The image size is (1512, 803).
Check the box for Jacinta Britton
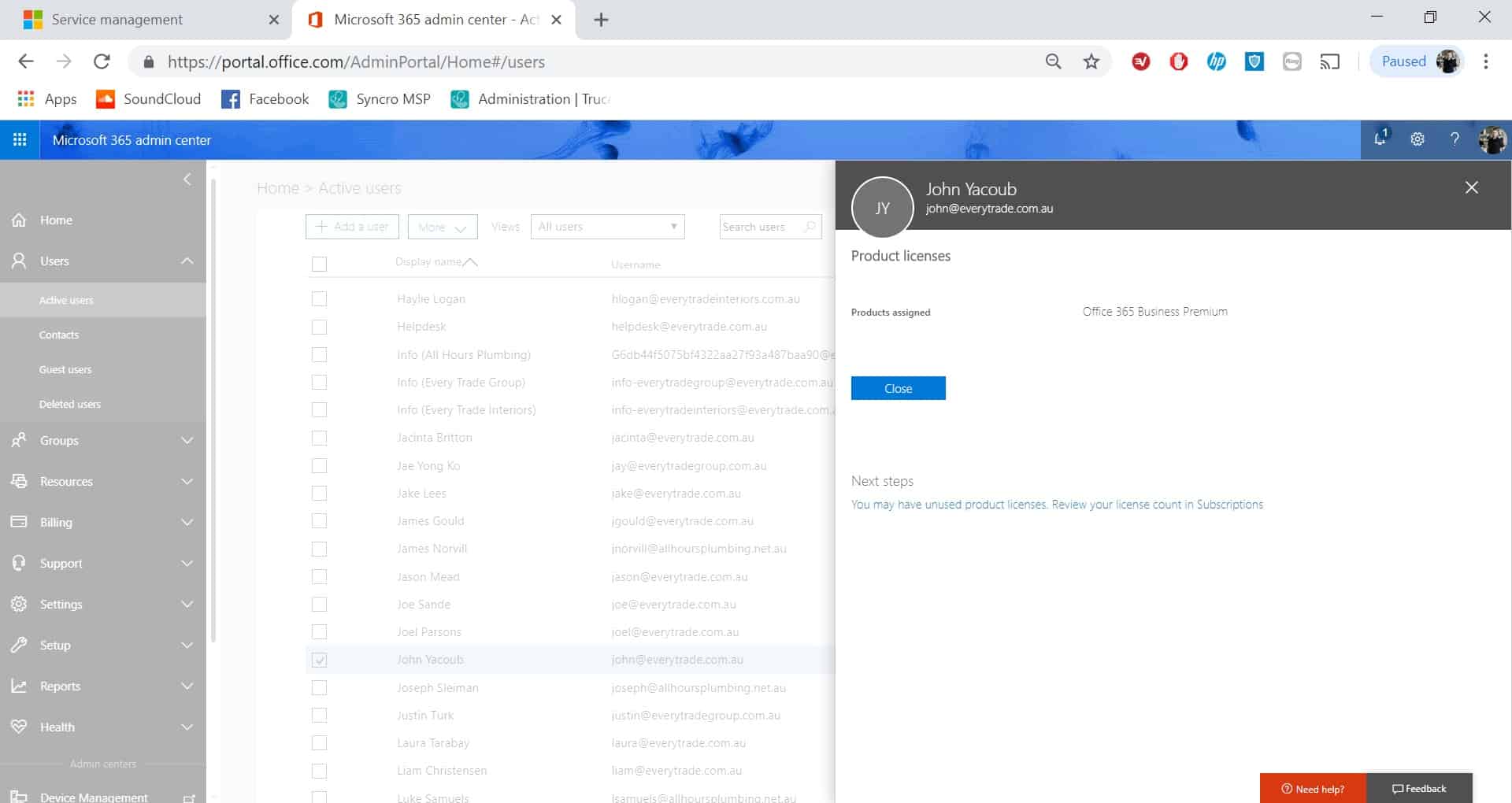pyautogui.click(x=319, y=438)
